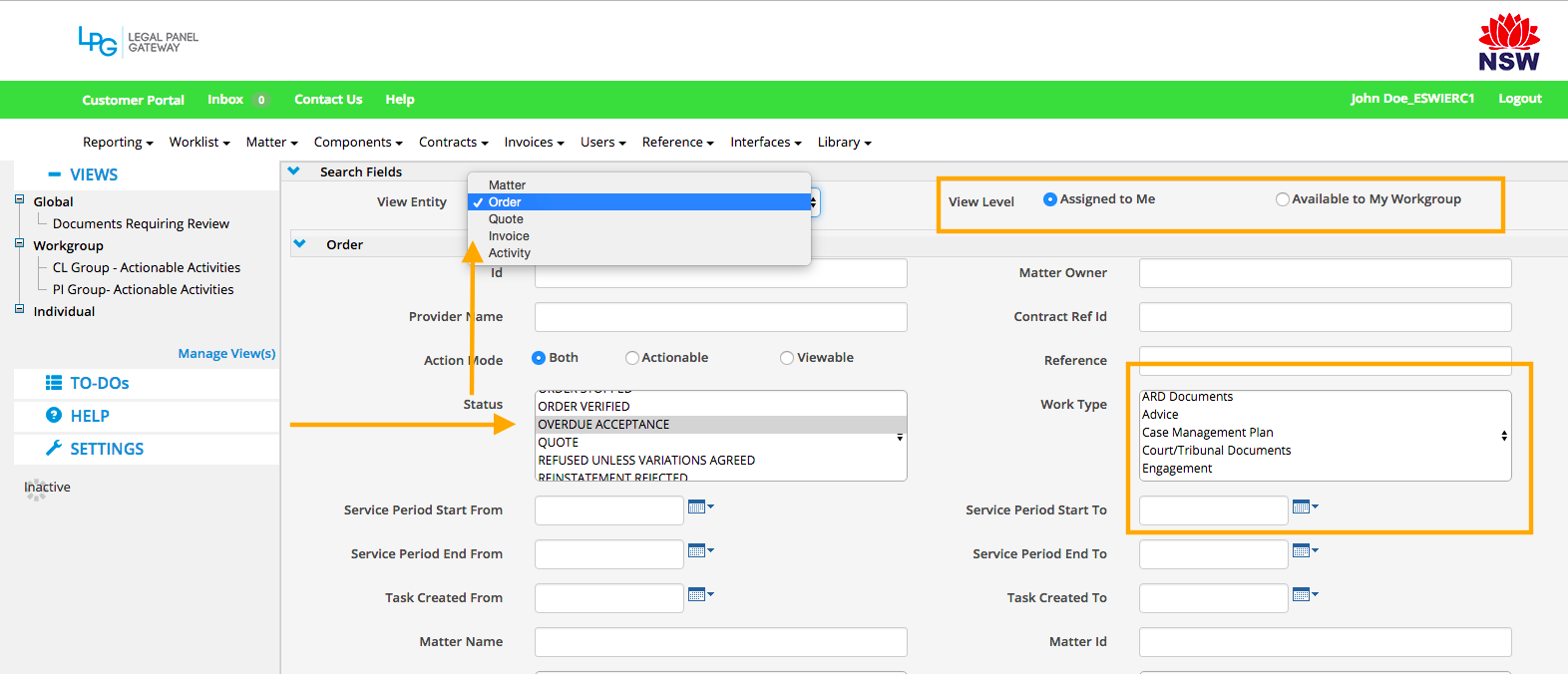Click Logout link

[x=1520, y=99]
